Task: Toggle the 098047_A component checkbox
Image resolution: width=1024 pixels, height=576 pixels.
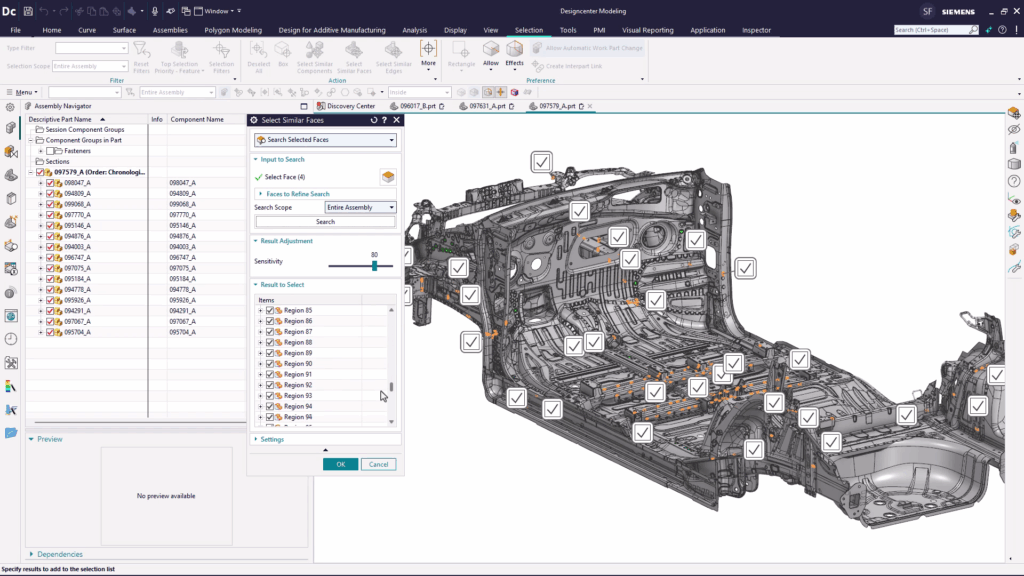Action: tap(49, 183)
